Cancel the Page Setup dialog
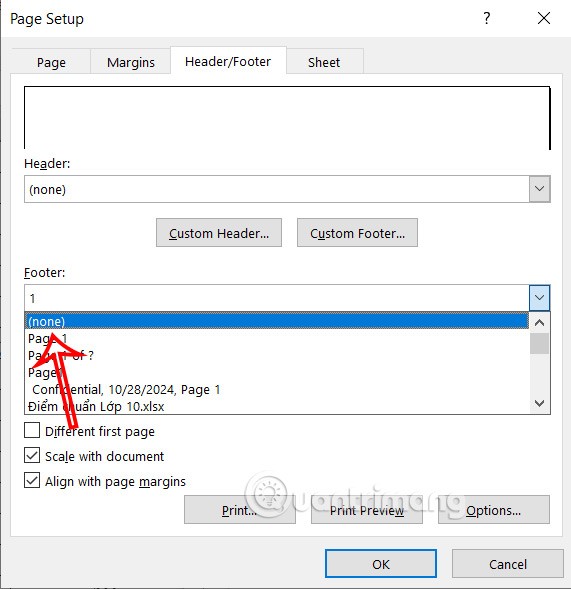The width and height of the screenshot is (571, 589). coord(508,564)
